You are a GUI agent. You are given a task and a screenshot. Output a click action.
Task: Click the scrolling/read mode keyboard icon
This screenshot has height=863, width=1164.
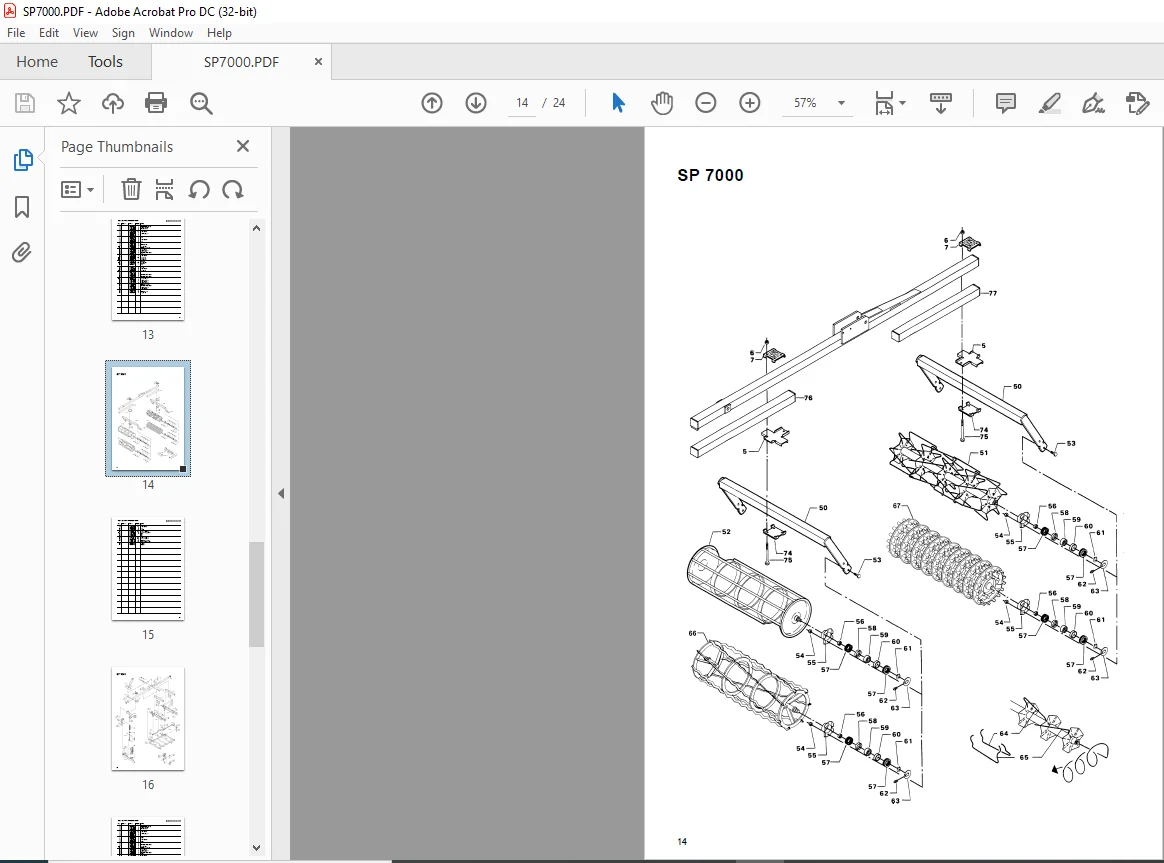[941, 103]
